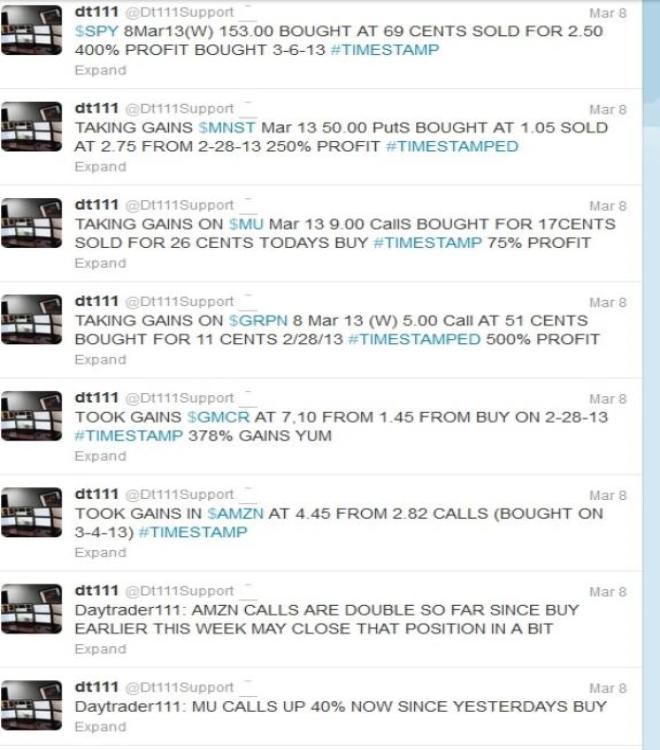Click dt111 avatar on MU CALLS UP tweet
660x750 pixels.
pos(31,705)
